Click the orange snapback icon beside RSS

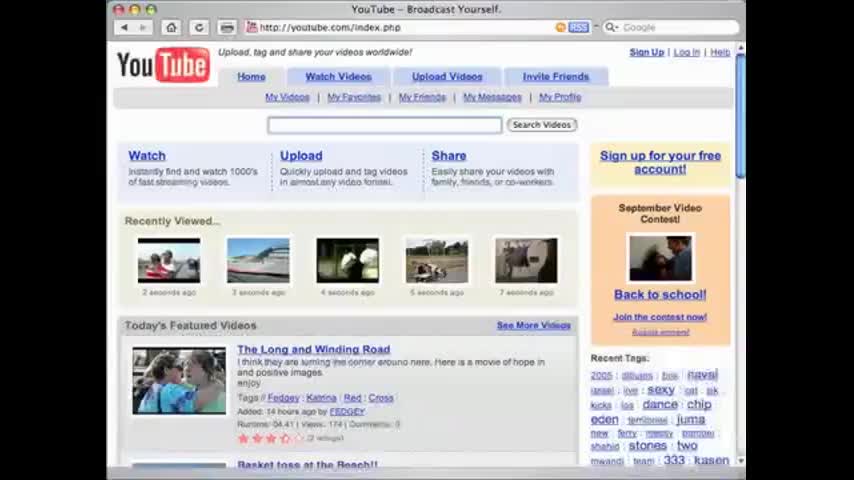pyautogui.click(x=560, y=27)
